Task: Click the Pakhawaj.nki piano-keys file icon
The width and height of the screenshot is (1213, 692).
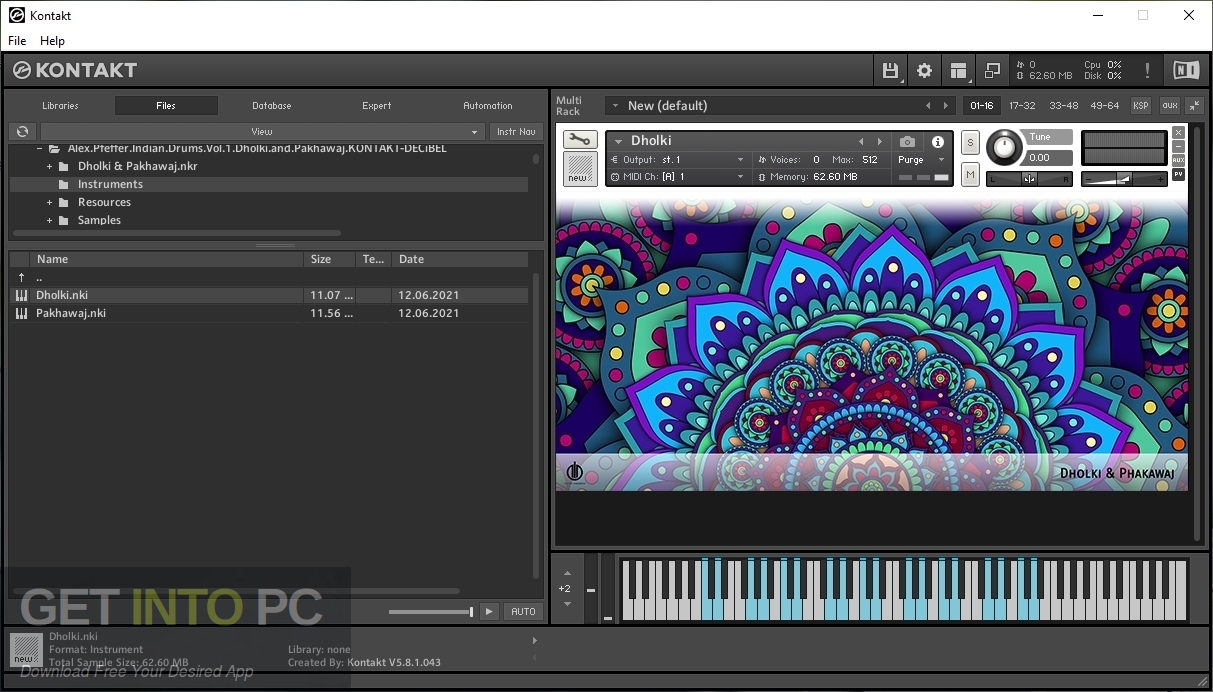Action: pos(21,313)
